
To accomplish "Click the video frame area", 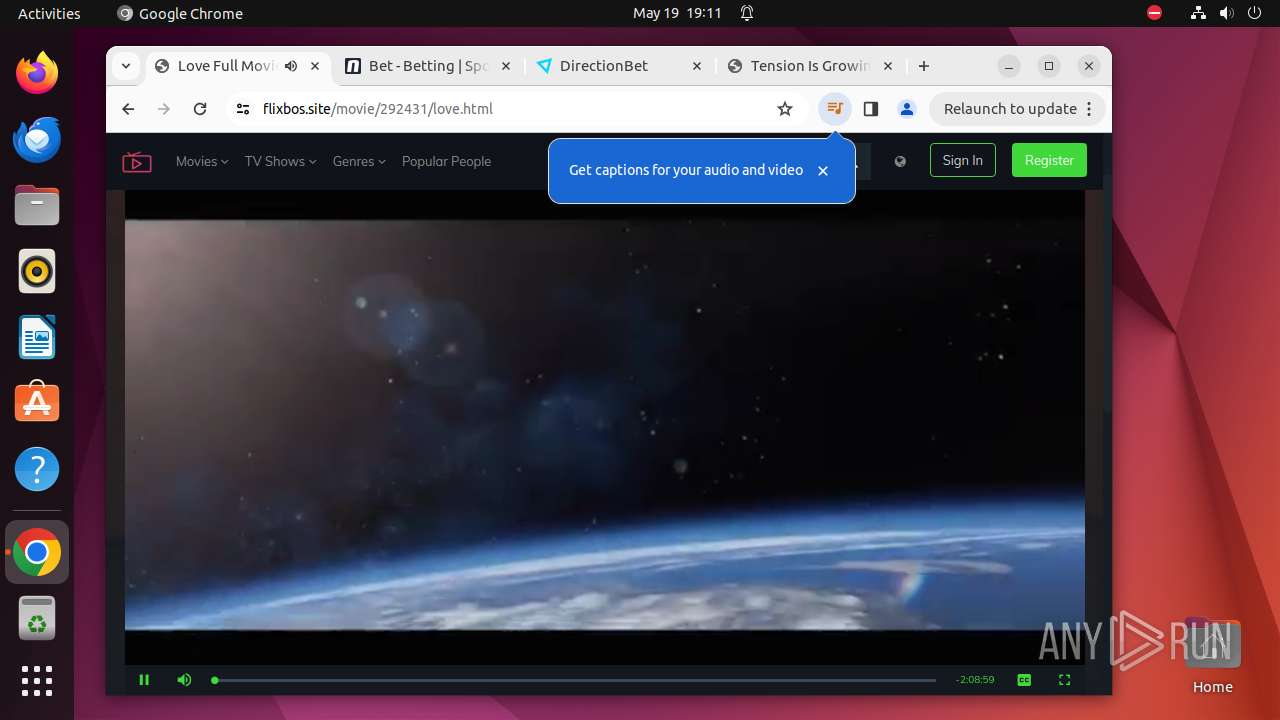I will tap(605, 425).
